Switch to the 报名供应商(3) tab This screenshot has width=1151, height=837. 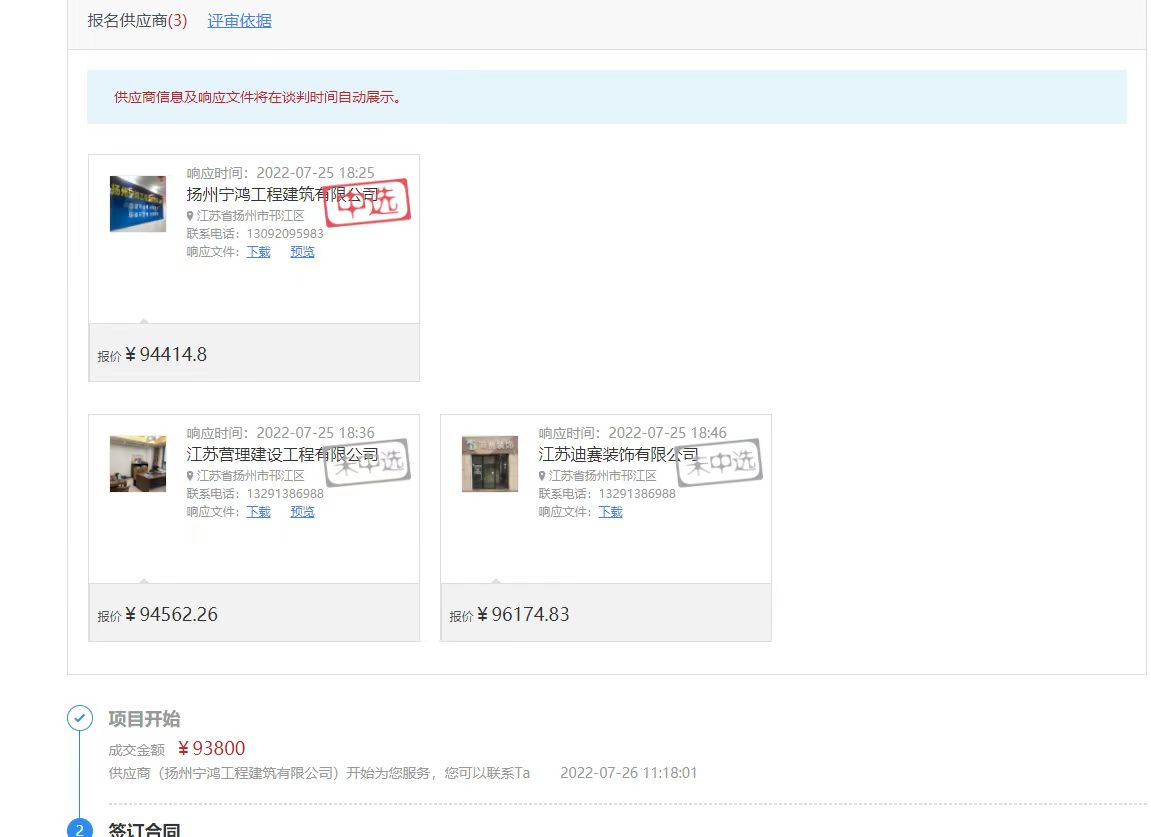[137, 21]
